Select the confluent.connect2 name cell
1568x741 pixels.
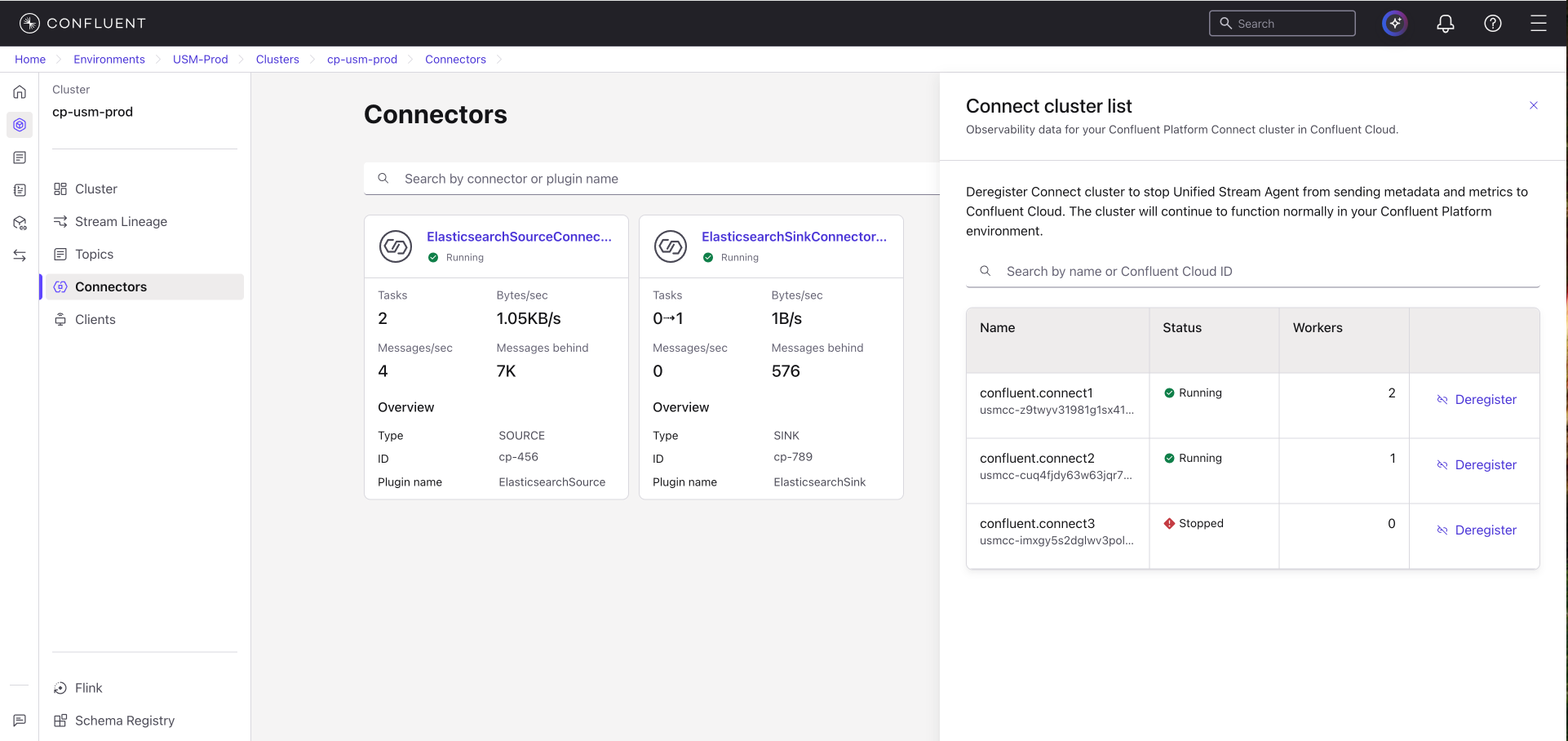(1057, 471)
